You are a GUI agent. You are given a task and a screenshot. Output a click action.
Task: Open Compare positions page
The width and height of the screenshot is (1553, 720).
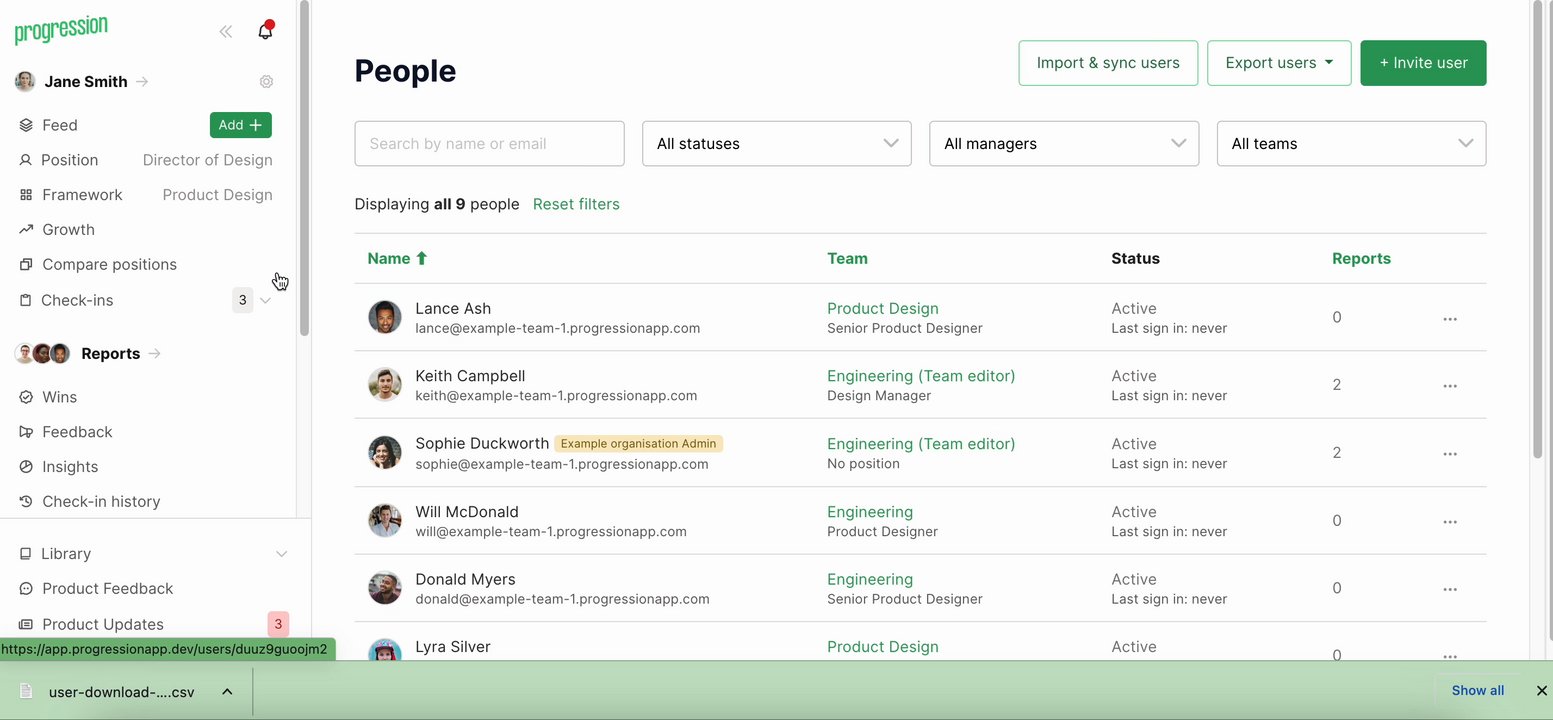pyautogui.click(x=109, y=265)
